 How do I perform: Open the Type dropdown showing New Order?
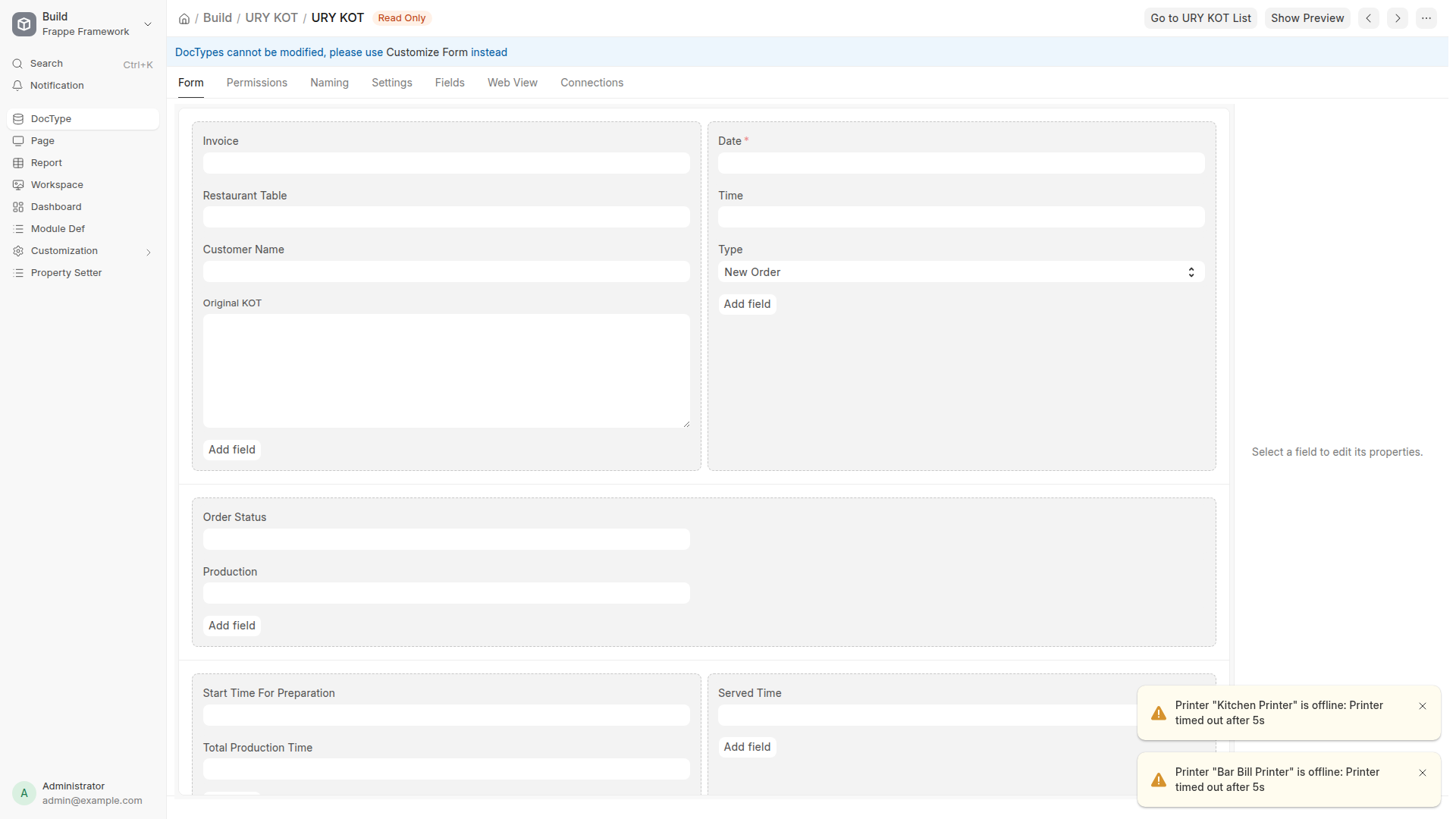click(x=961, y=272)
